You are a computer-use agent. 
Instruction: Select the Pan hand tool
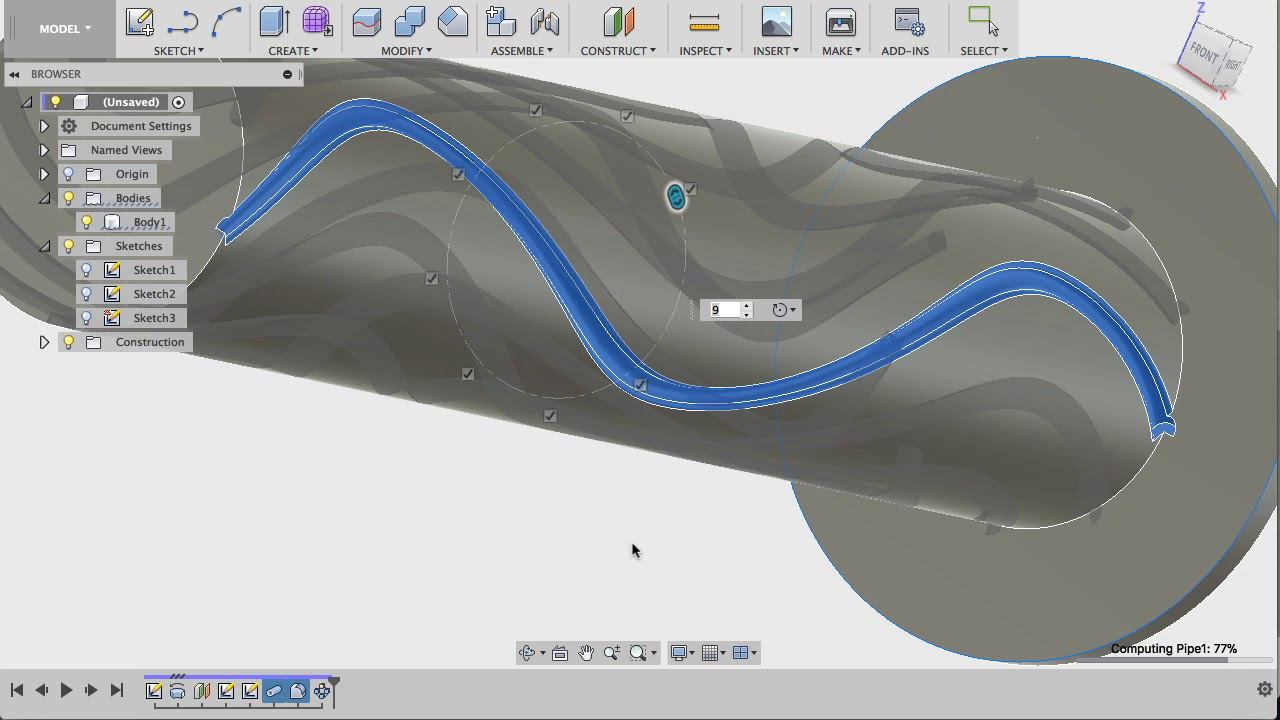pyautogui.click(x=586, y=653)
